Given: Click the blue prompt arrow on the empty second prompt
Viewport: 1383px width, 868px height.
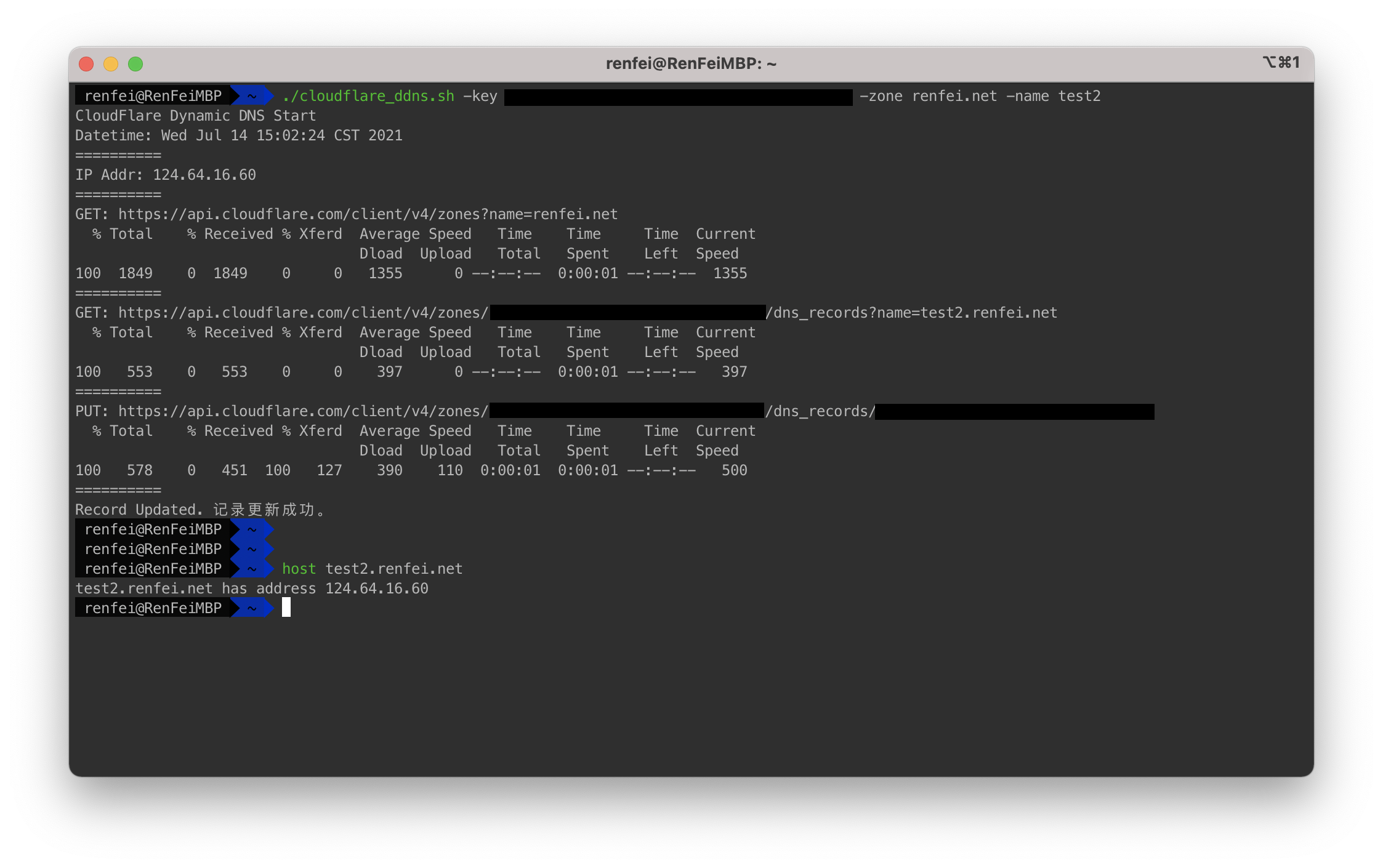Looking at the screenshot, I should pyautogui.click(x=252, y=549).
